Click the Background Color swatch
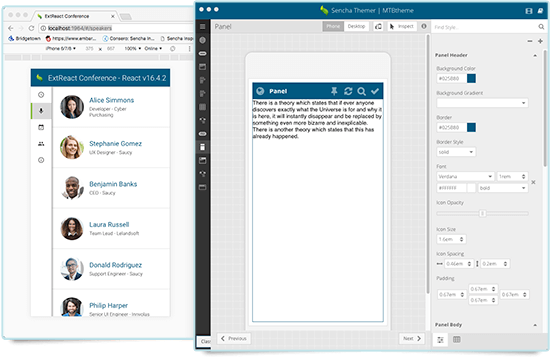The image size is (550, 362). (471, 78)
